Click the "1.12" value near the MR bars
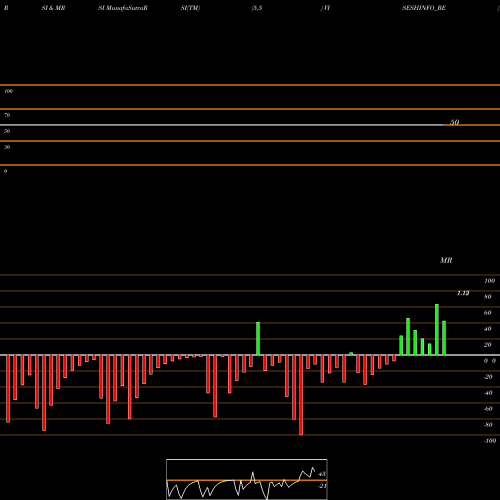Screen dimensions: 500x500 point(463,293)
